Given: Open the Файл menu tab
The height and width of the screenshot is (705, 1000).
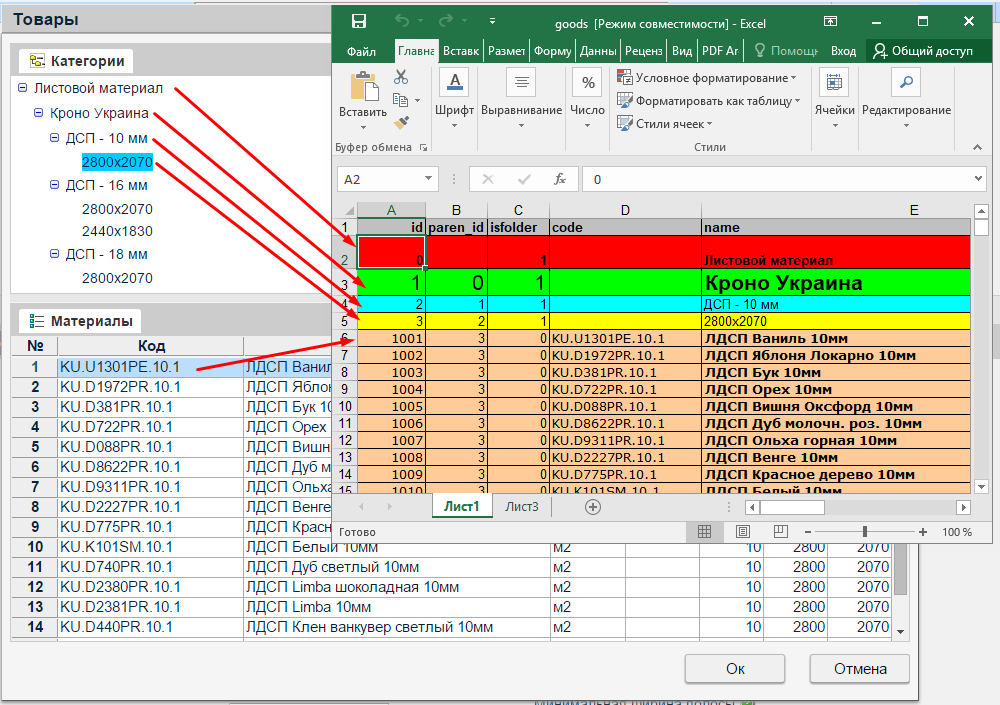Looking at the screenshot, I should click(361, 51).
